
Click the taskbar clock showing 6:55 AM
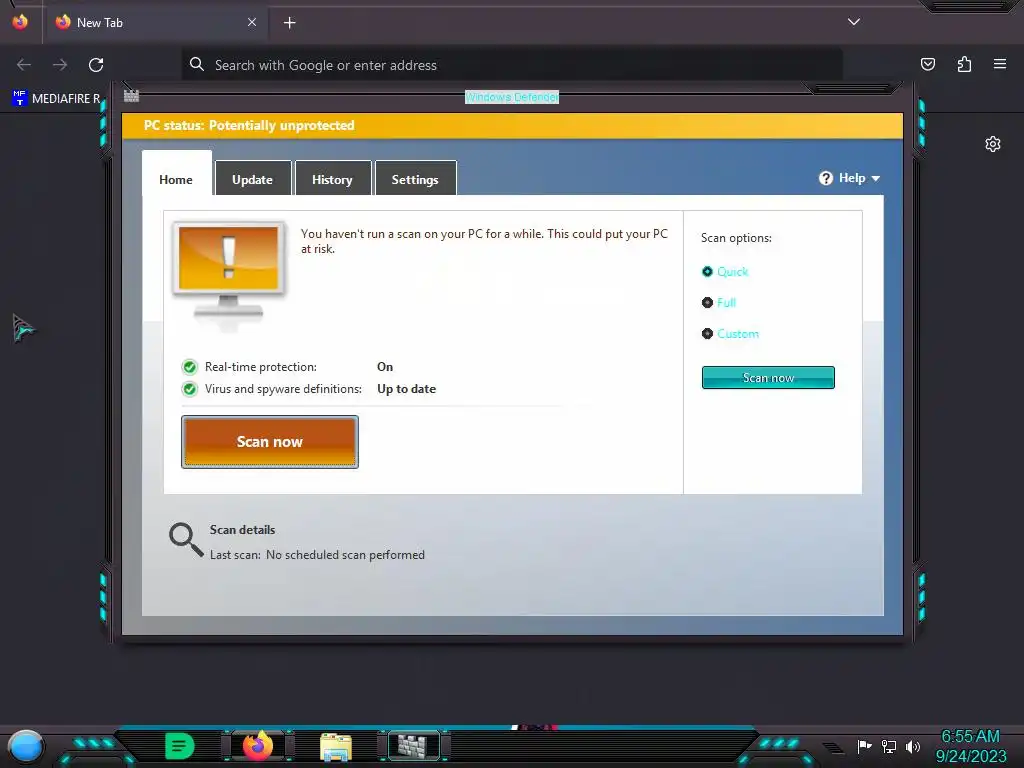pyautogui.click(x=970, y=737)
